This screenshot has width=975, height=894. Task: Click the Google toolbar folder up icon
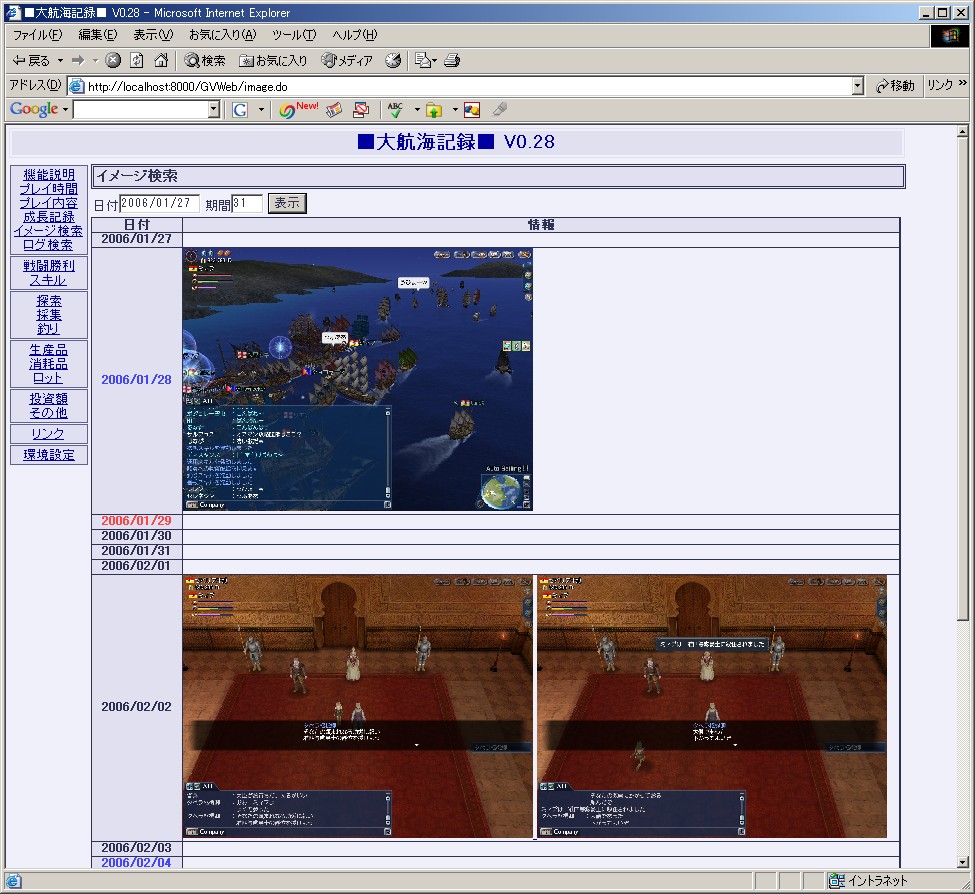tap(434, 110)
